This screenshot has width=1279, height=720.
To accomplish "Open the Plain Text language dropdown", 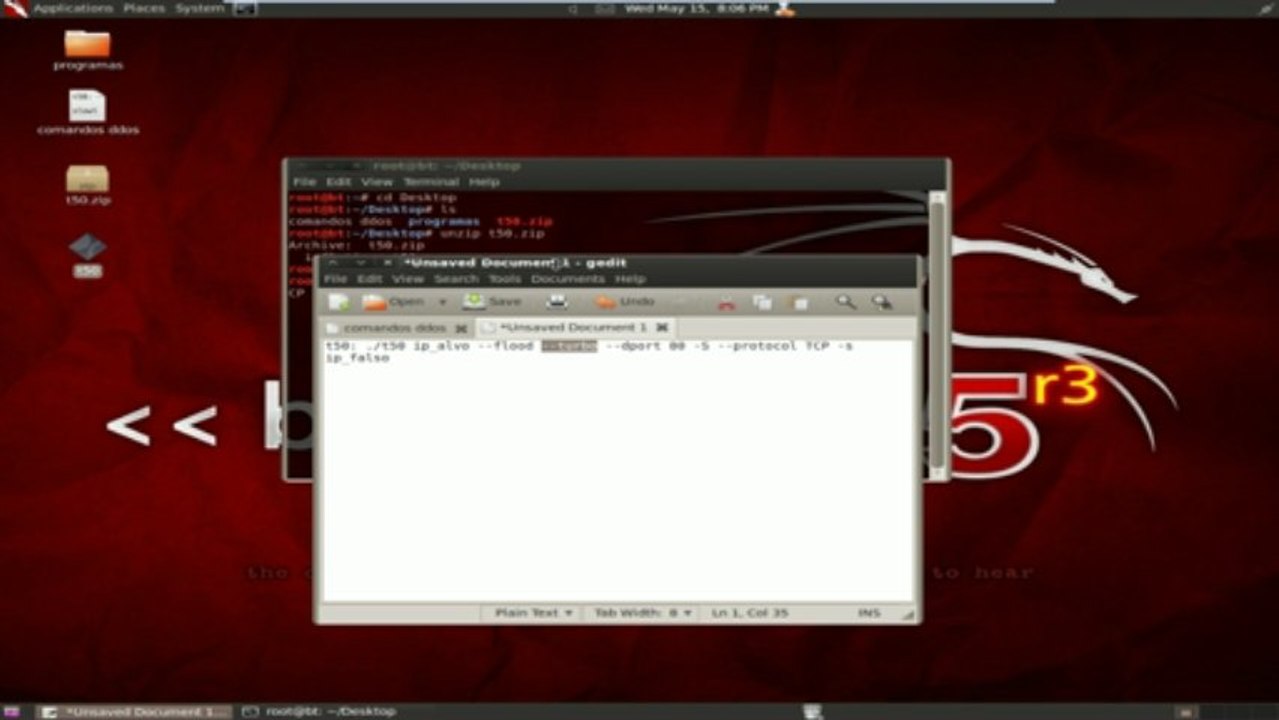I will [534, 612].
